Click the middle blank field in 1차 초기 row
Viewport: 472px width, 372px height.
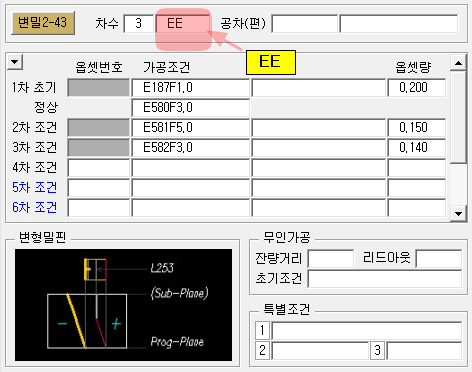point(319,88)
